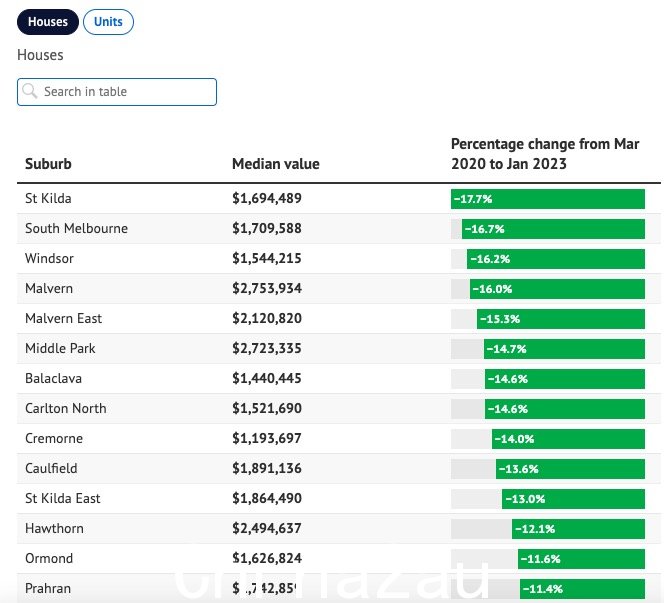Click the median value $2,753,934
This screenshot has height=603, width=664.
click(x=267, y=288)
